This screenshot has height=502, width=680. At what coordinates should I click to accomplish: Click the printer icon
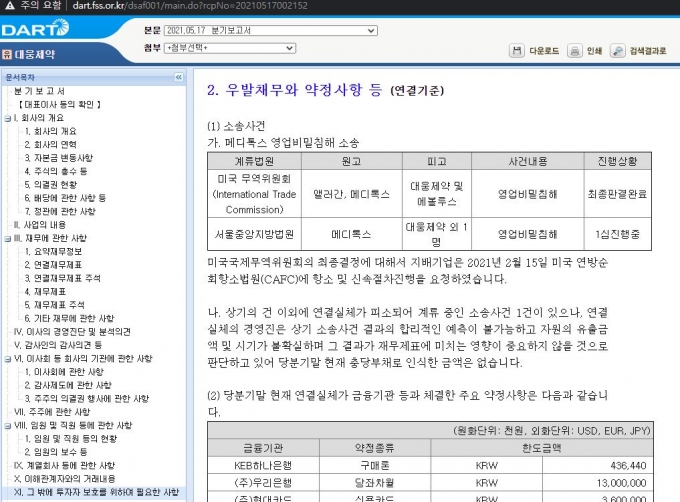[x=575, y=51]
